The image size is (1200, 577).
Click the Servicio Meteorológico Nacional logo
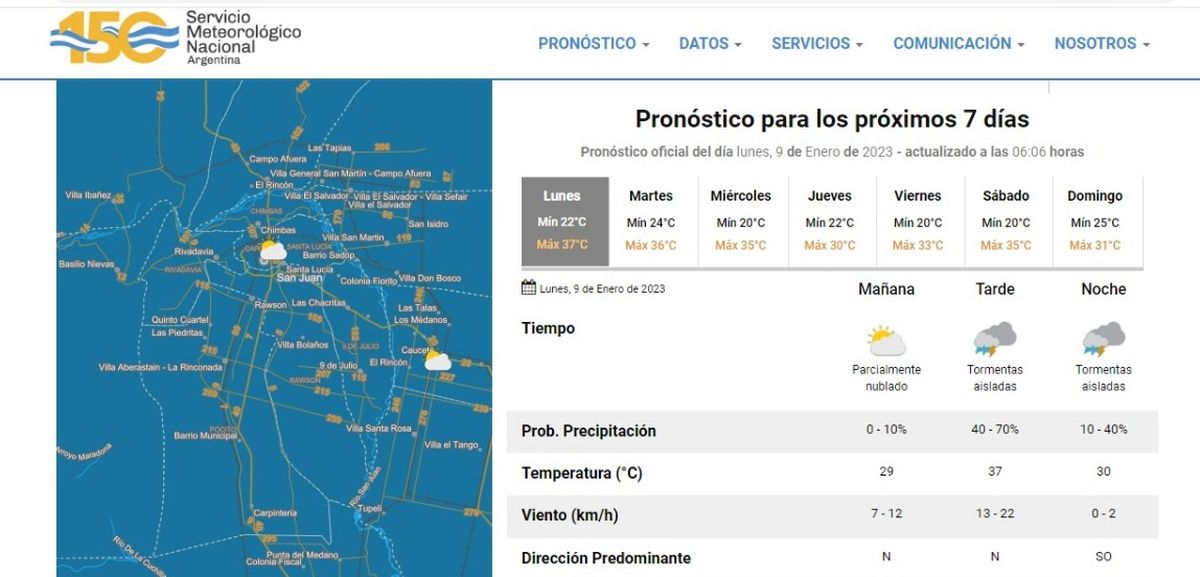175,38
